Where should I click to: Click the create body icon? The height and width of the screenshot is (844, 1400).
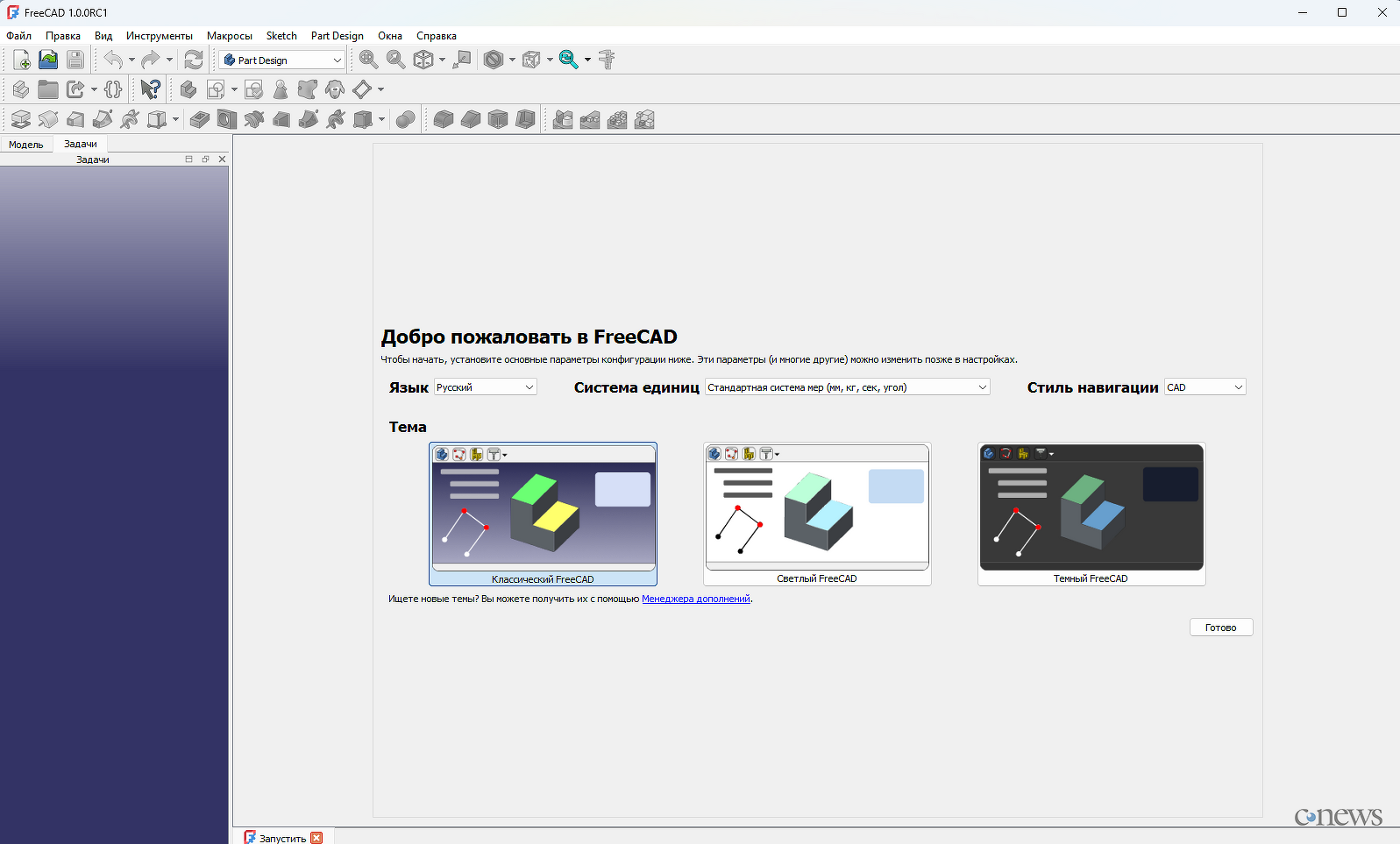[x=188, y=89]
